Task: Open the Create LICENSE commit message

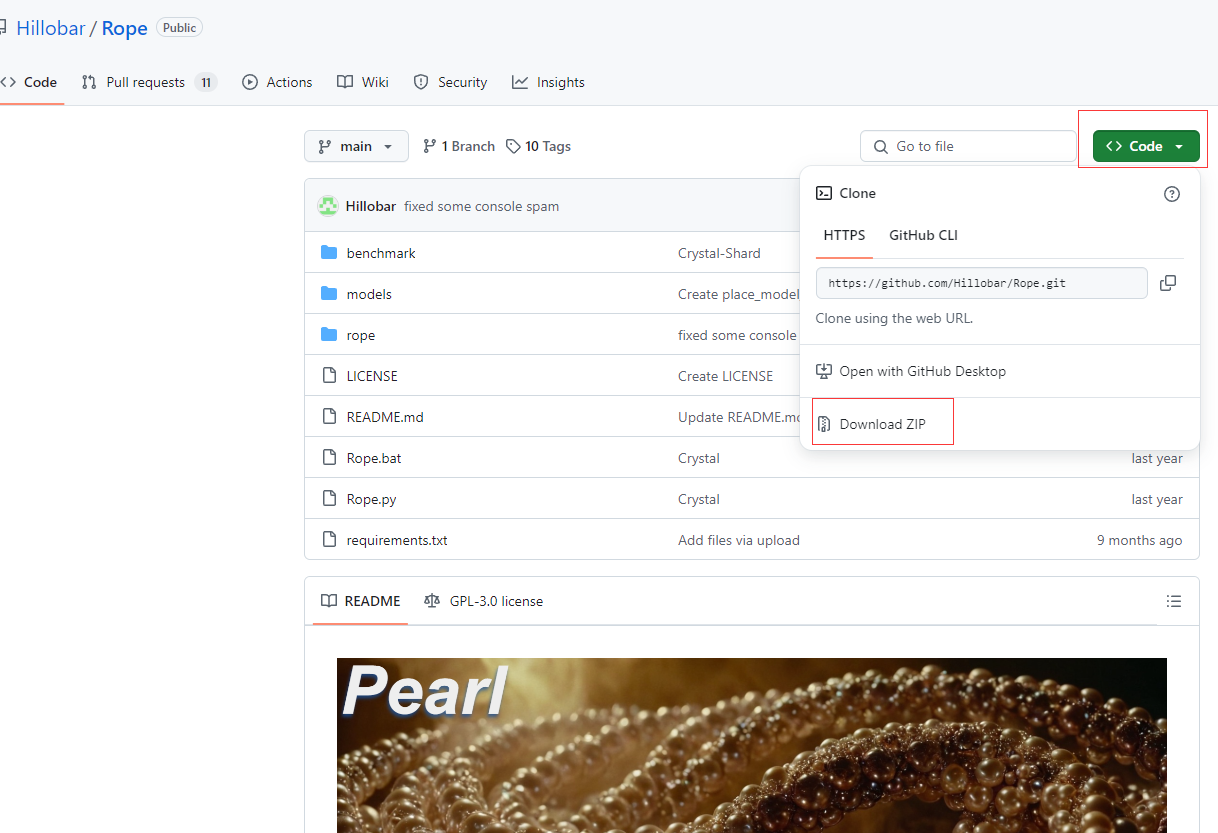Action: coord(725,376)
